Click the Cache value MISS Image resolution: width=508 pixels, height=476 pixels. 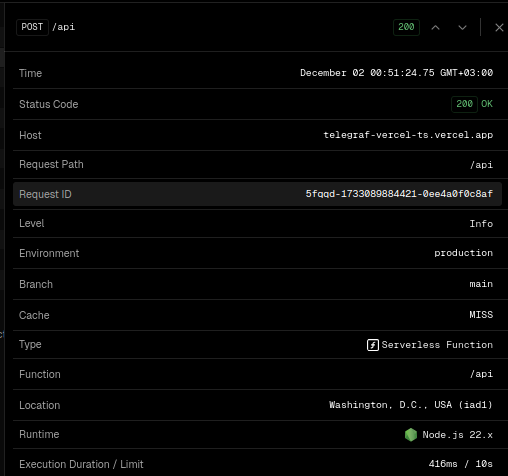pos(481,315)
